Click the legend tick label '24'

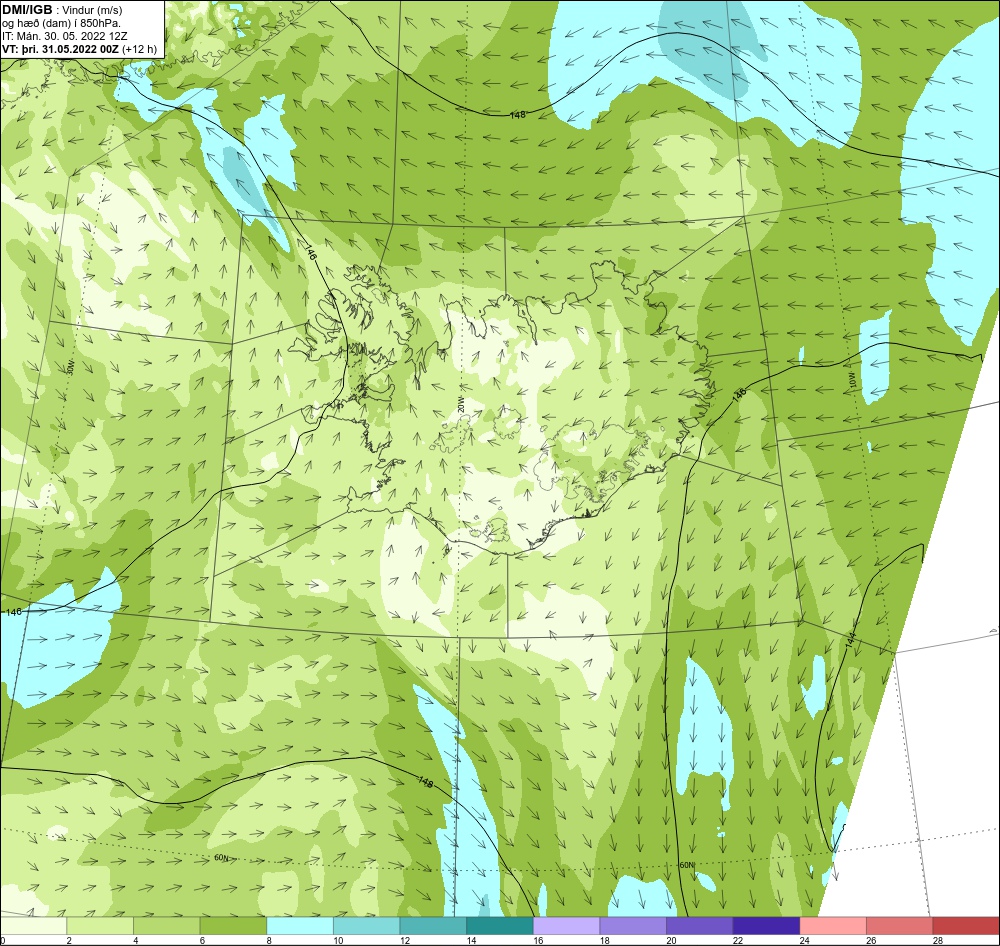805,940
